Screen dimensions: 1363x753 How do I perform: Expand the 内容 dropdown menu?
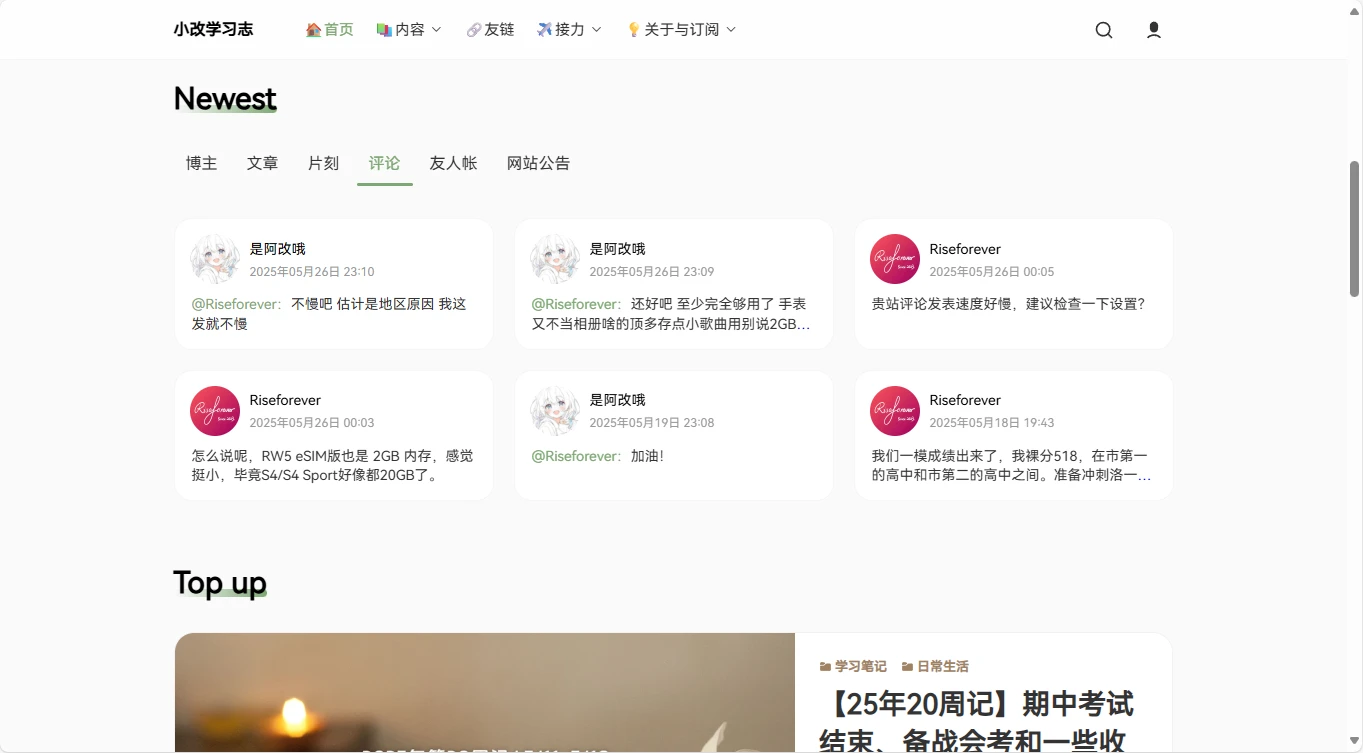409,29
